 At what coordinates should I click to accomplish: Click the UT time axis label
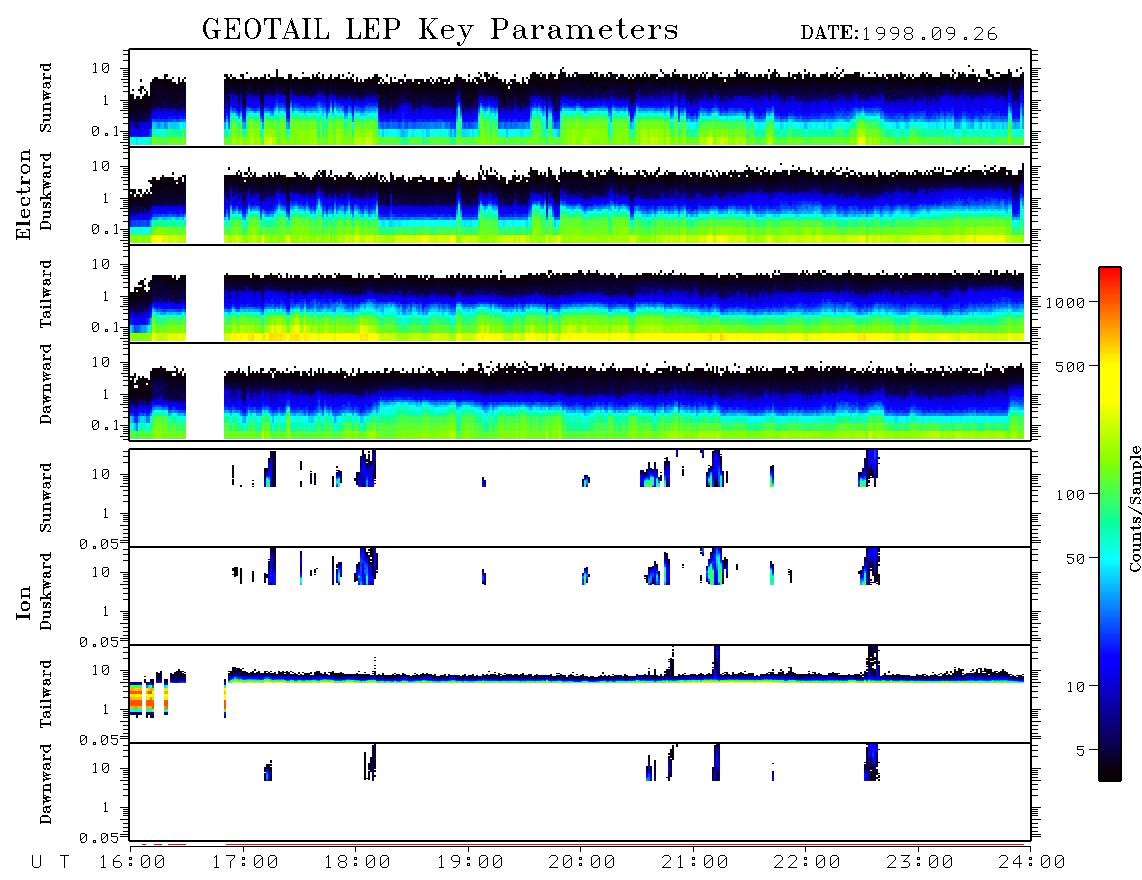tap(50, 863)
